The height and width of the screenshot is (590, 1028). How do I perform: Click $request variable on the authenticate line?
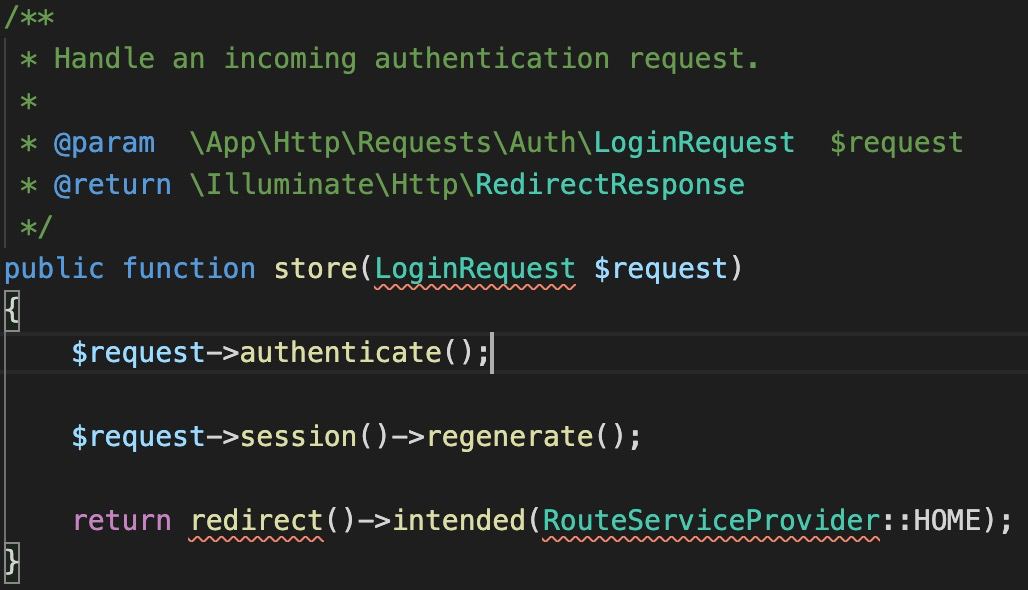click(x=139, y=353)
